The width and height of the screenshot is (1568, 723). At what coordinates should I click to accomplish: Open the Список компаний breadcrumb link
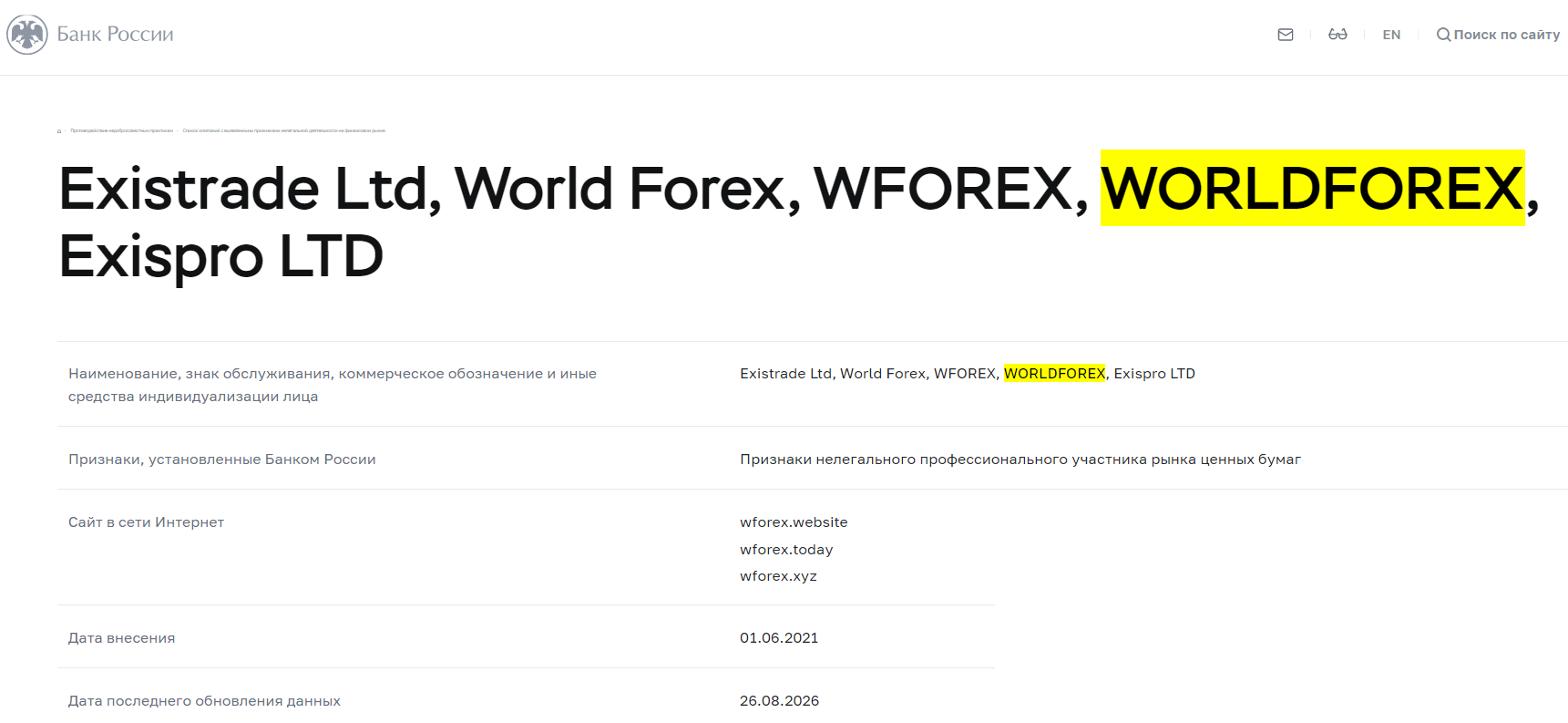284,131
